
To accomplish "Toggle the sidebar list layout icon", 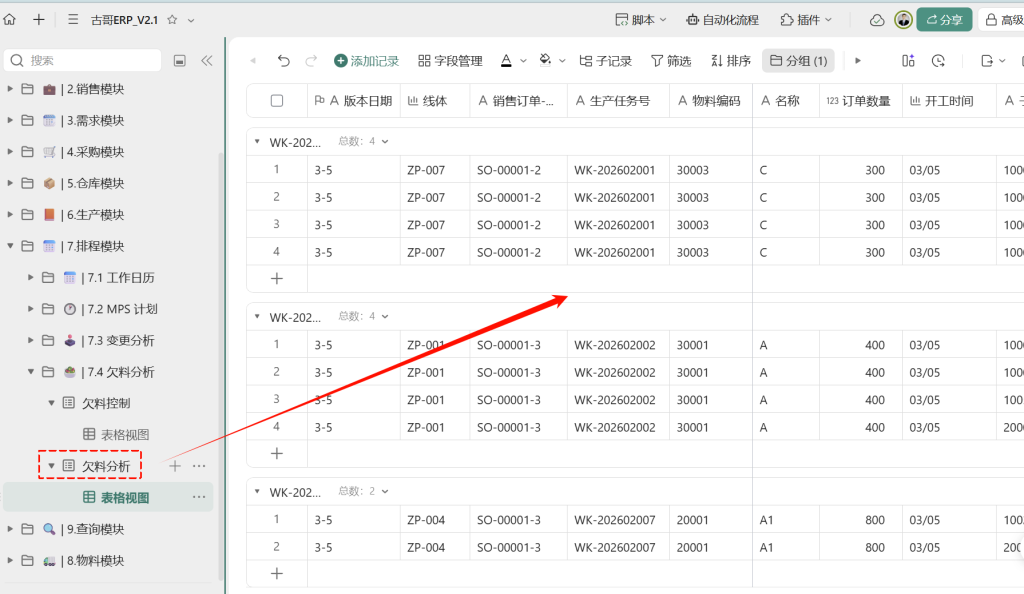I will pyautogui.click(x=180, y=61).
